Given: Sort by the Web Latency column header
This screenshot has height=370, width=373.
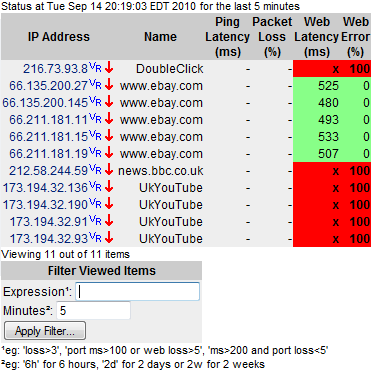Looking at the screenshot, I should coord(317,37).
